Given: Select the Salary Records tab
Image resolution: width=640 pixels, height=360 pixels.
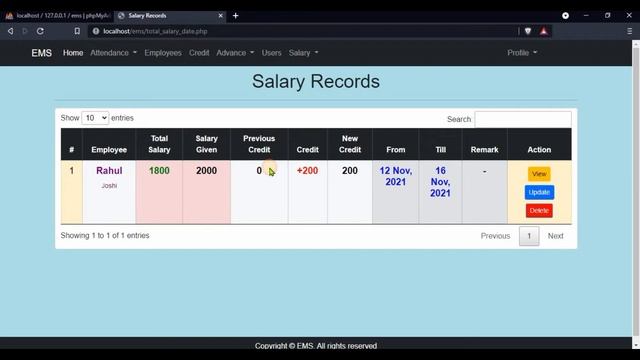Looking at the screenshot, I should coord(169,16).
